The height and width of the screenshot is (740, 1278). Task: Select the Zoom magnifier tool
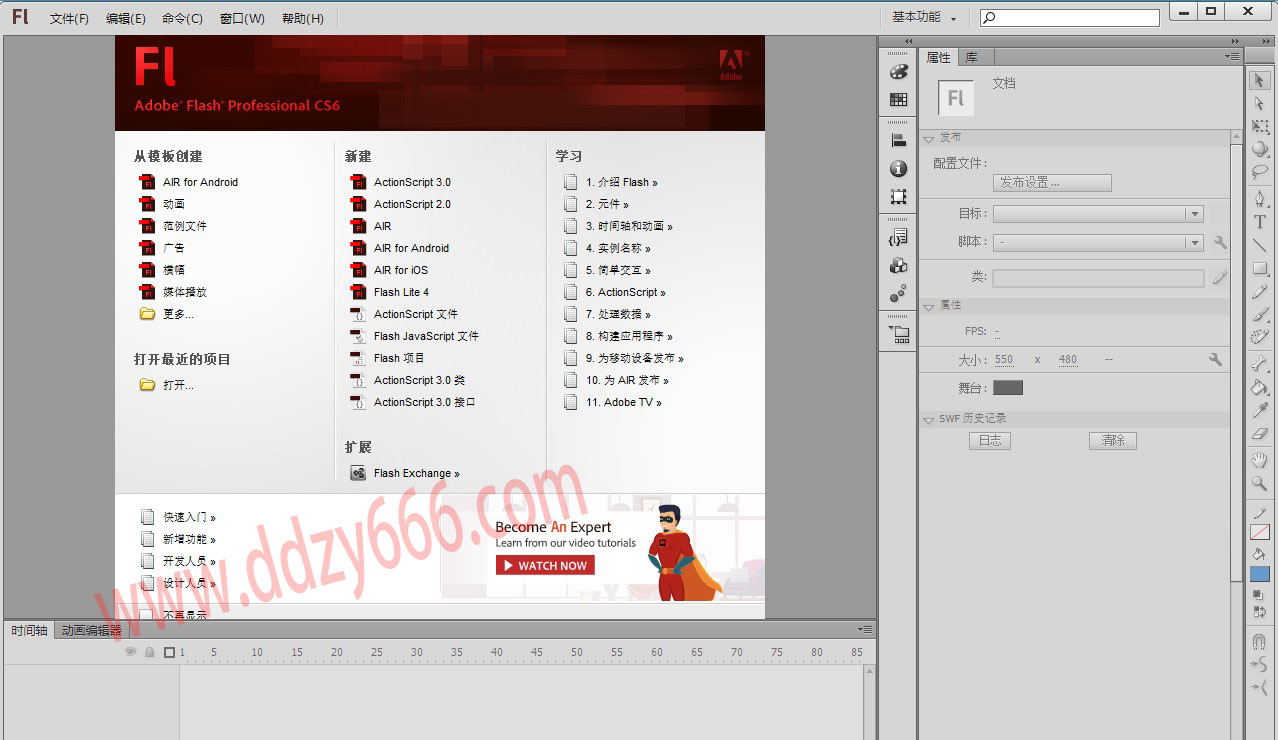[x=1260, y=484]
